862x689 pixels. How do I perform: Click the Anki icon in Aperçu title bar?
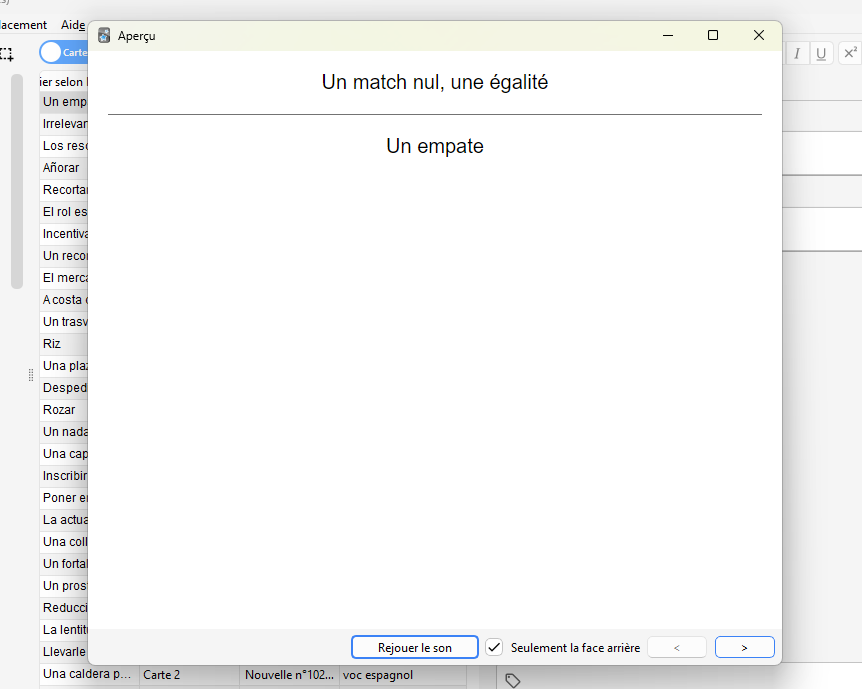point(104,35)
